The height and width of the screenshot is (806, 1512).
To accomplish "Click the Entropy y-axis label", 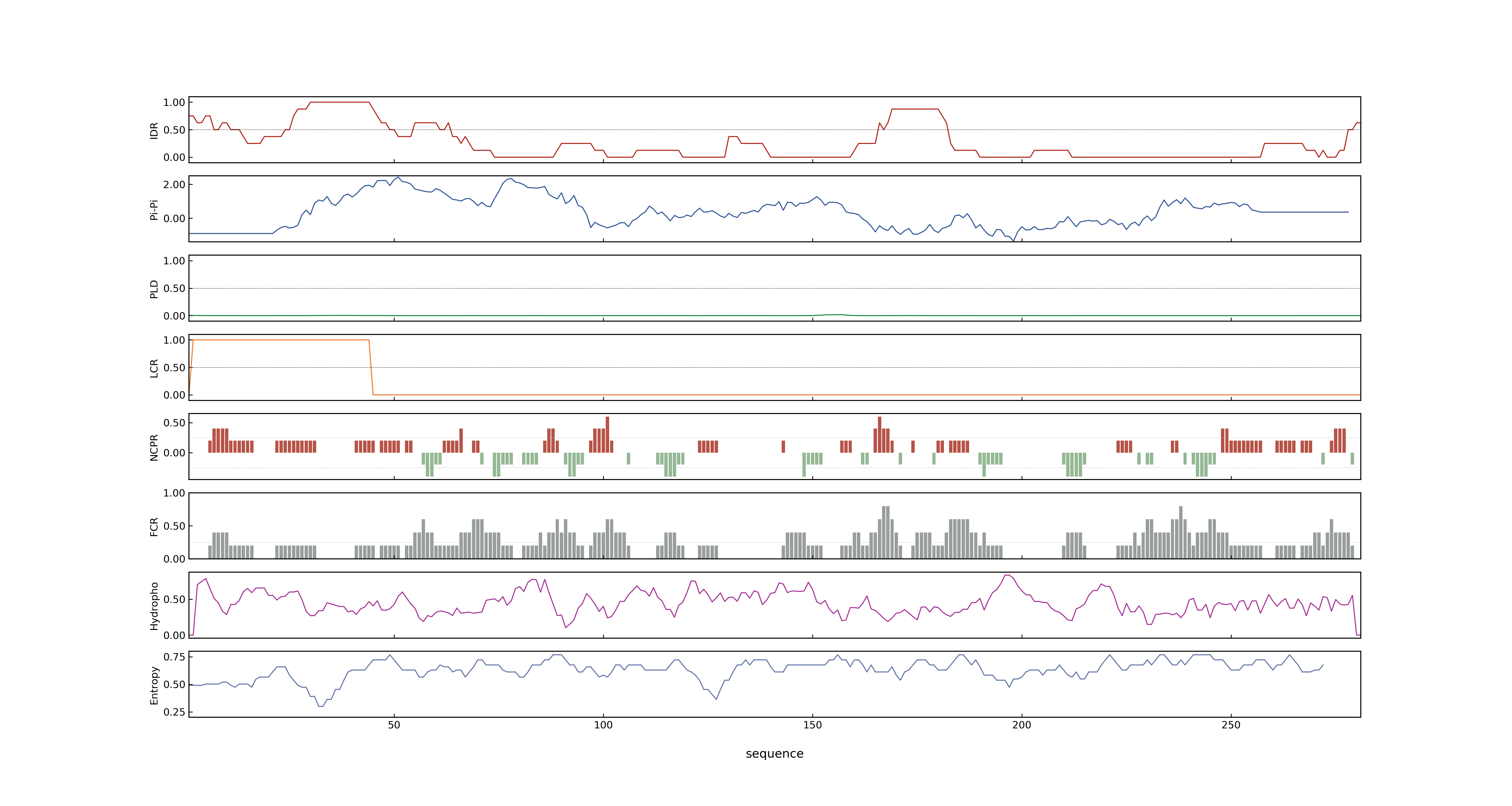I will click(x=154, y=685).
